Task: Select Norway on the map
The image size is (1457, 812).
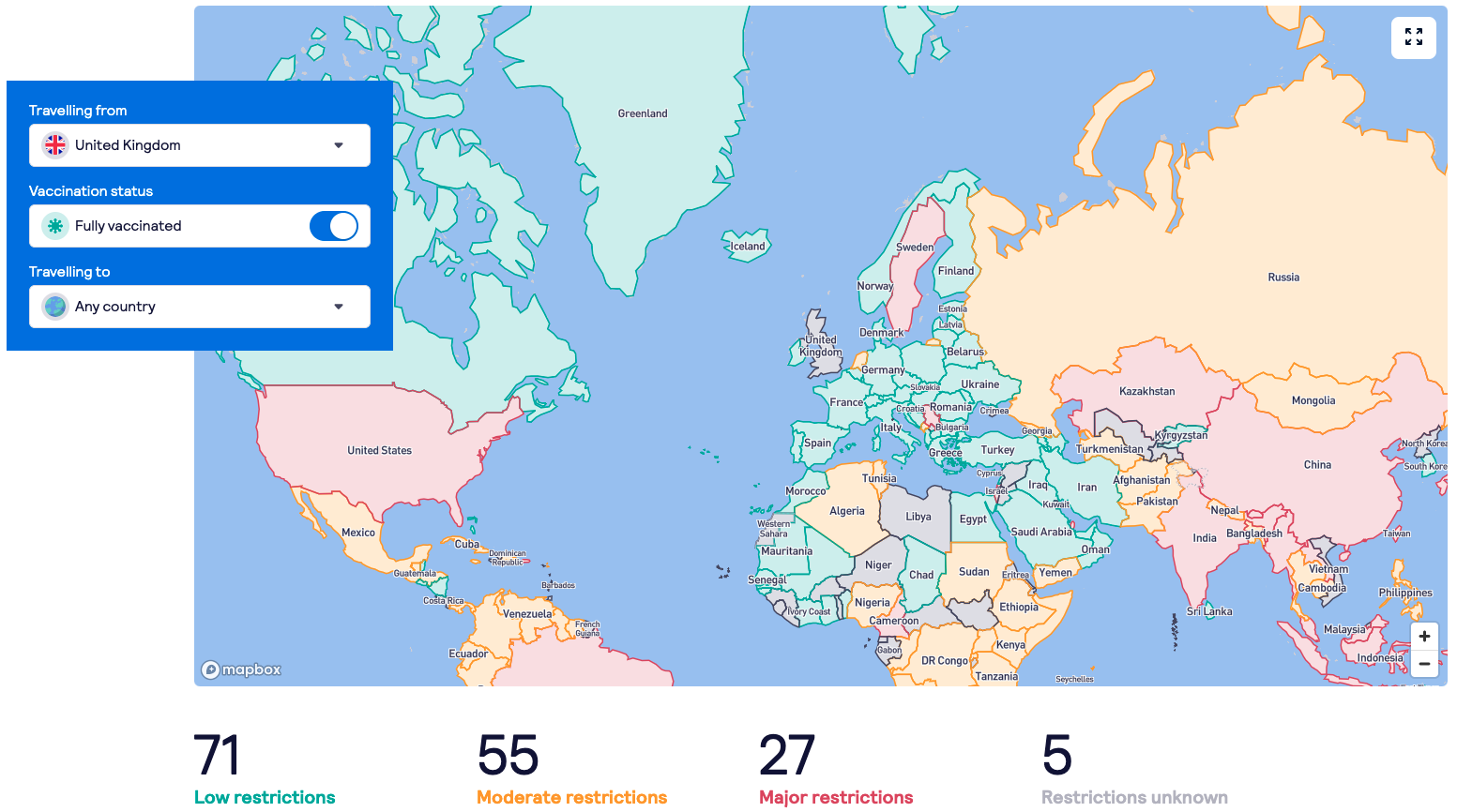Action: click(x=874, y=286)
